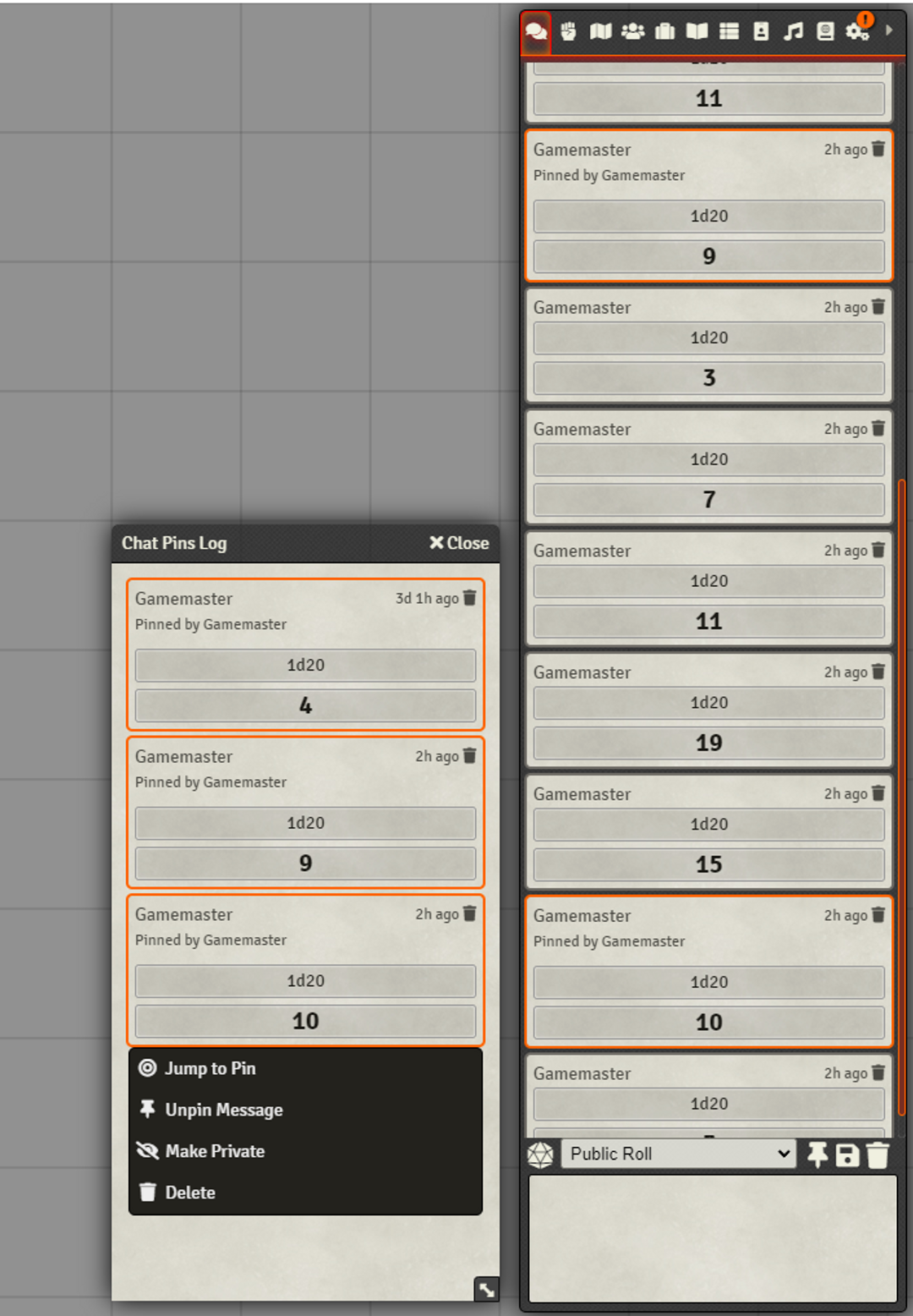The width and height of the screenshot is (913, 1316).
Task: Click the chat pin icon beside roll mode
Action: coord(817,1154)
